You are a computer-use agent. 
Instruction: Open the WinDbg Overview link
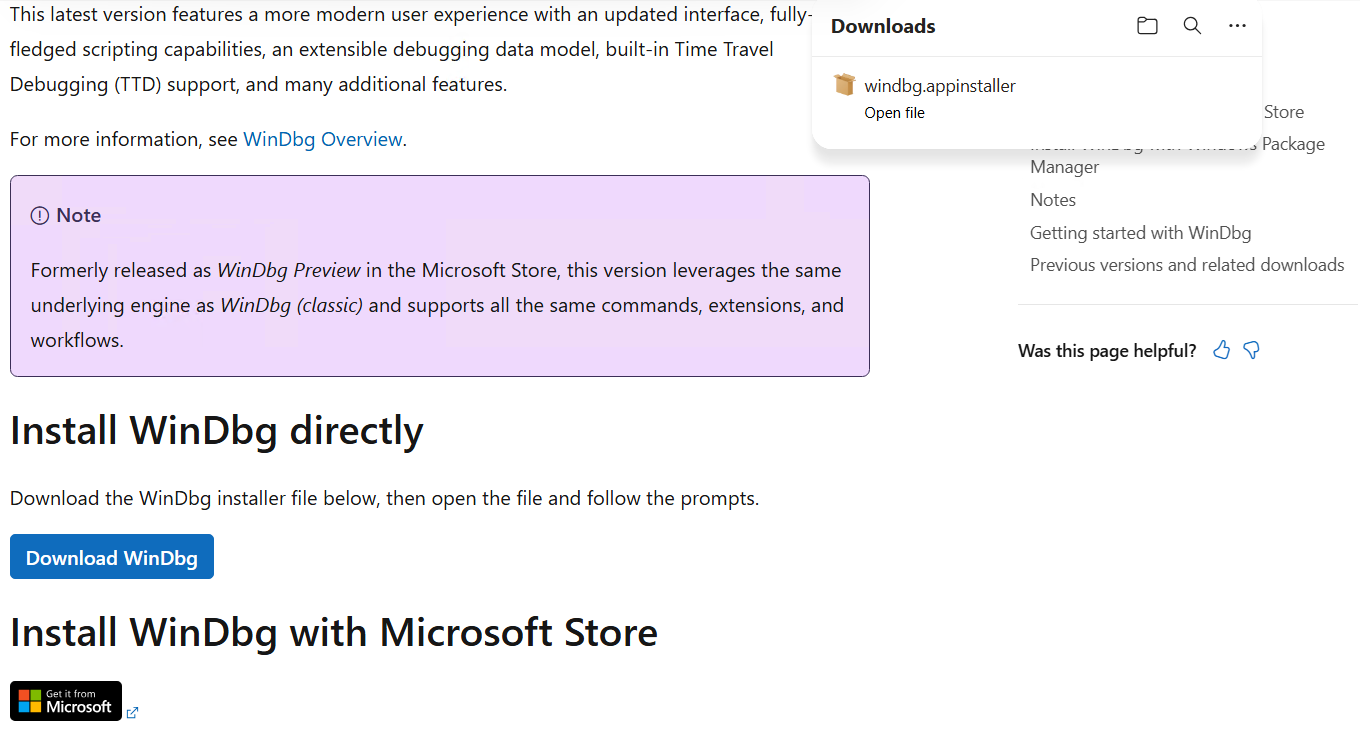pos(322,139)
